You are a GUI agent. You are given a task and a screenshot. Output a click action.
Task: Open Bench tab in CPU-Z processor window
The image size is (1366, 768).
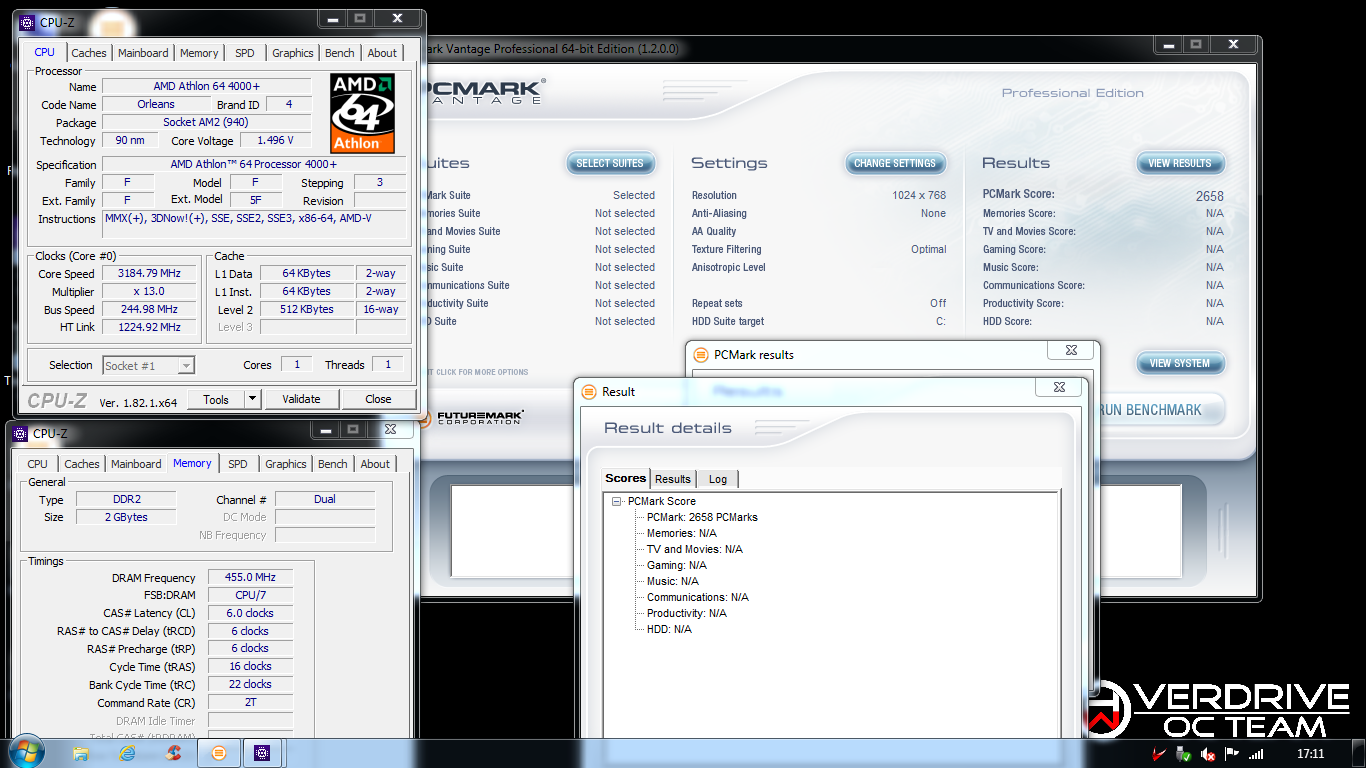(340, 53)
